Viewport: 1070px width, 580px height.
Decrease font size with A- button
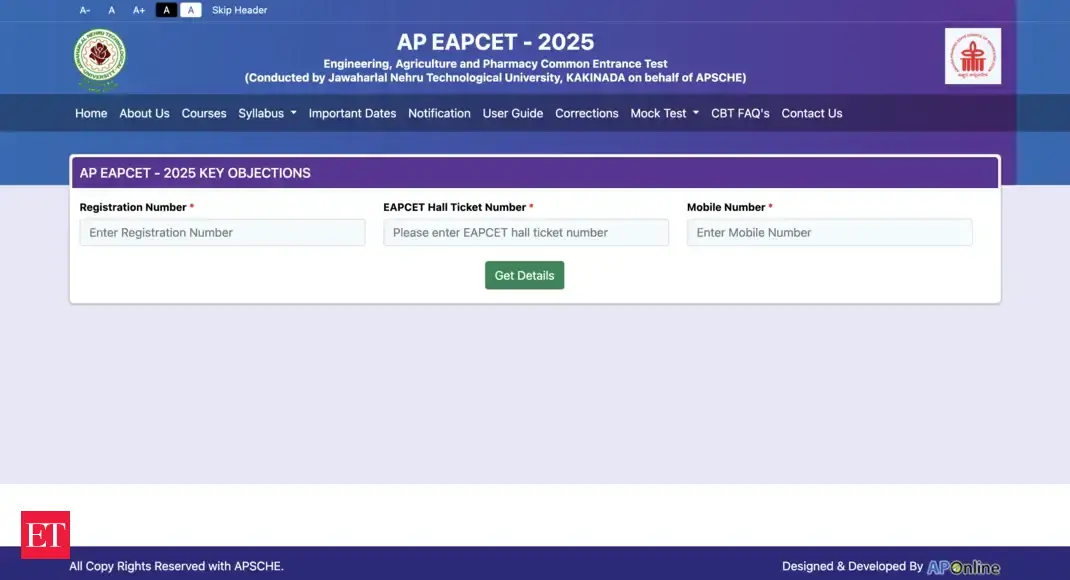(85, 10)
